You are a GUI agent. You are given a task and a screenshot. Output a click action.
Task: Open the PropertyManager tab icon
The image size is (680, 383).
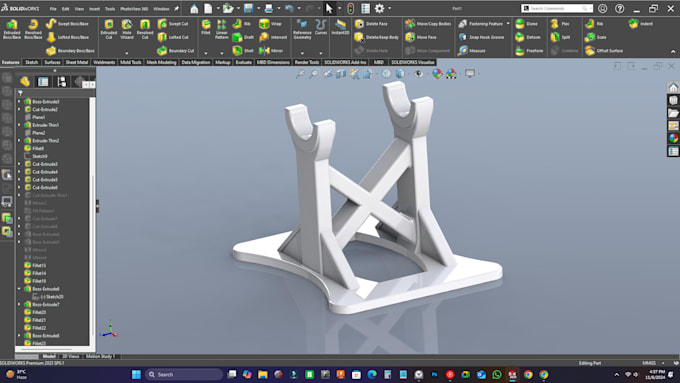point(43,82)
